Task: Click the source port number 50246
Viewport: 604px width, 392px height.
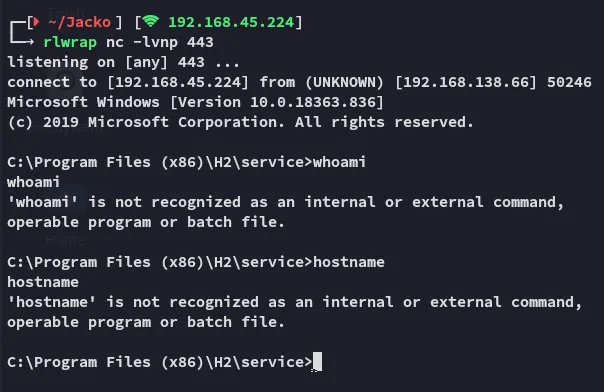Action: click(569, 82)
